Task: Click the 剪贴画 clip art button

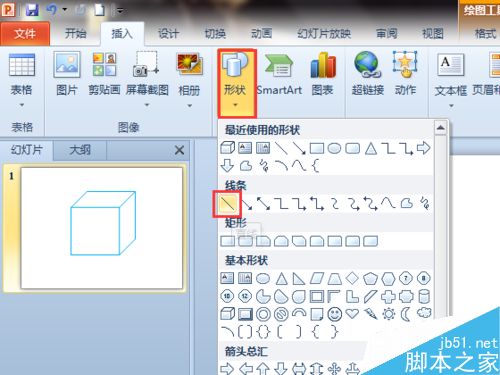Action: 104,75
